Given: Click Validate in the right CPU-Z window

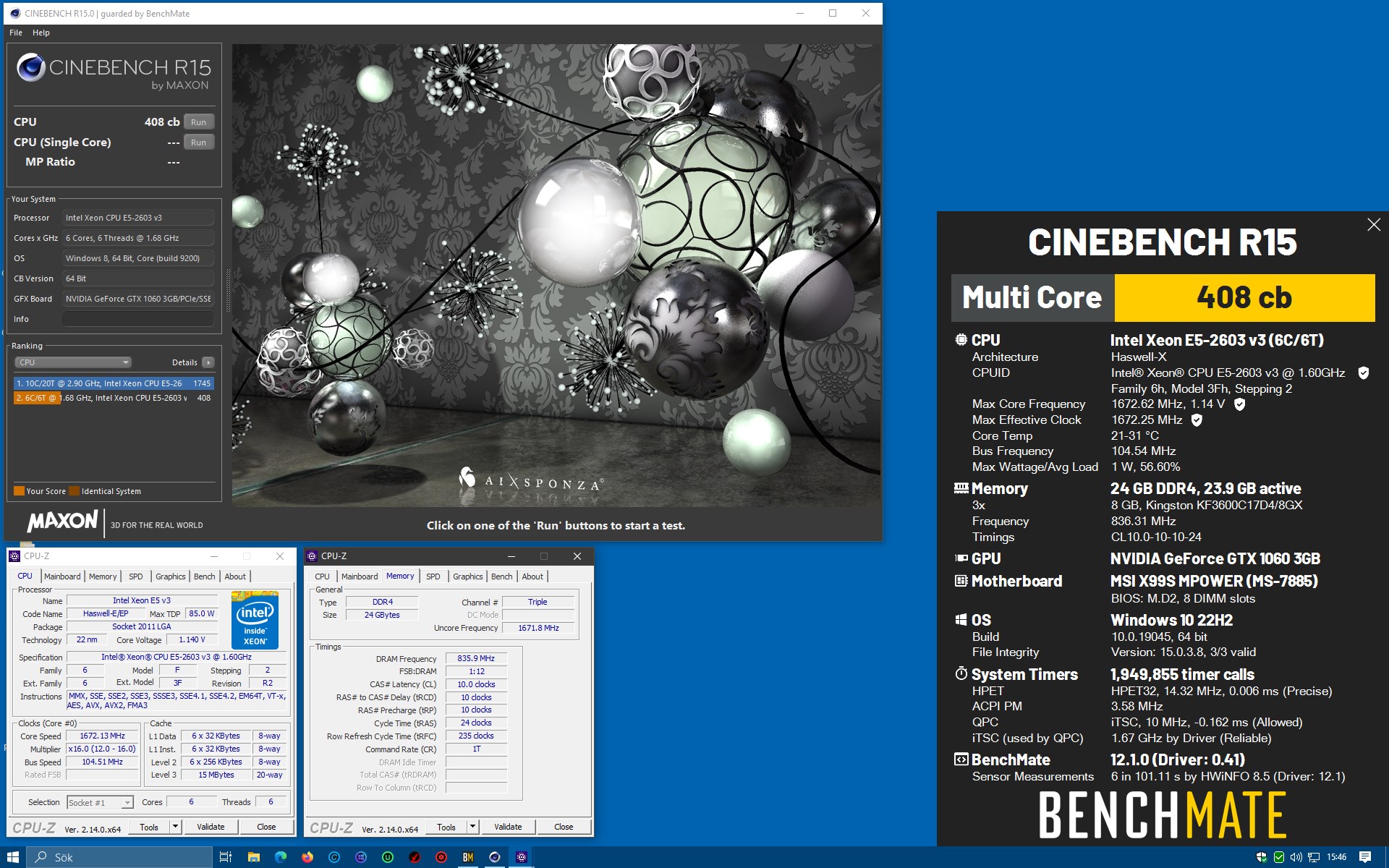Looking at the screenshot, I should (508, 826).
